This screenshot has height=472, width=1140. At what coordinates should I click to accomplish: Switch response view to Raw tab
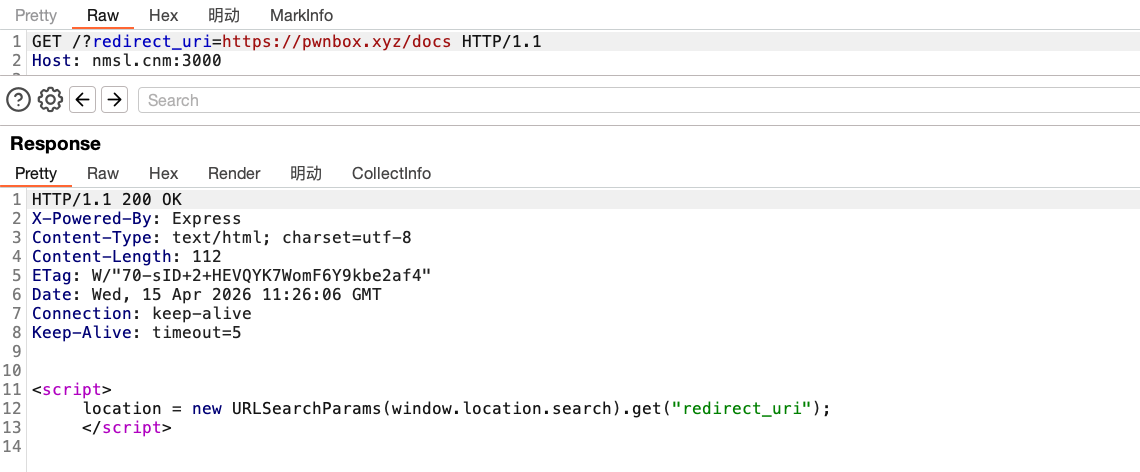[x=103, y=173]
